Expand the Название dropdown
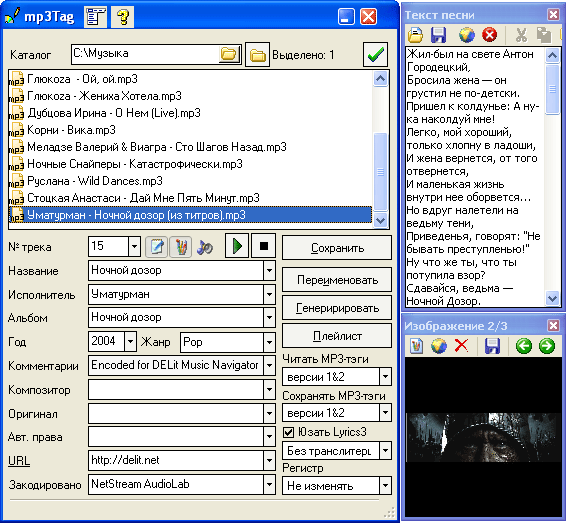This screenshot has width=566, height=523. (x=269, y=271)
